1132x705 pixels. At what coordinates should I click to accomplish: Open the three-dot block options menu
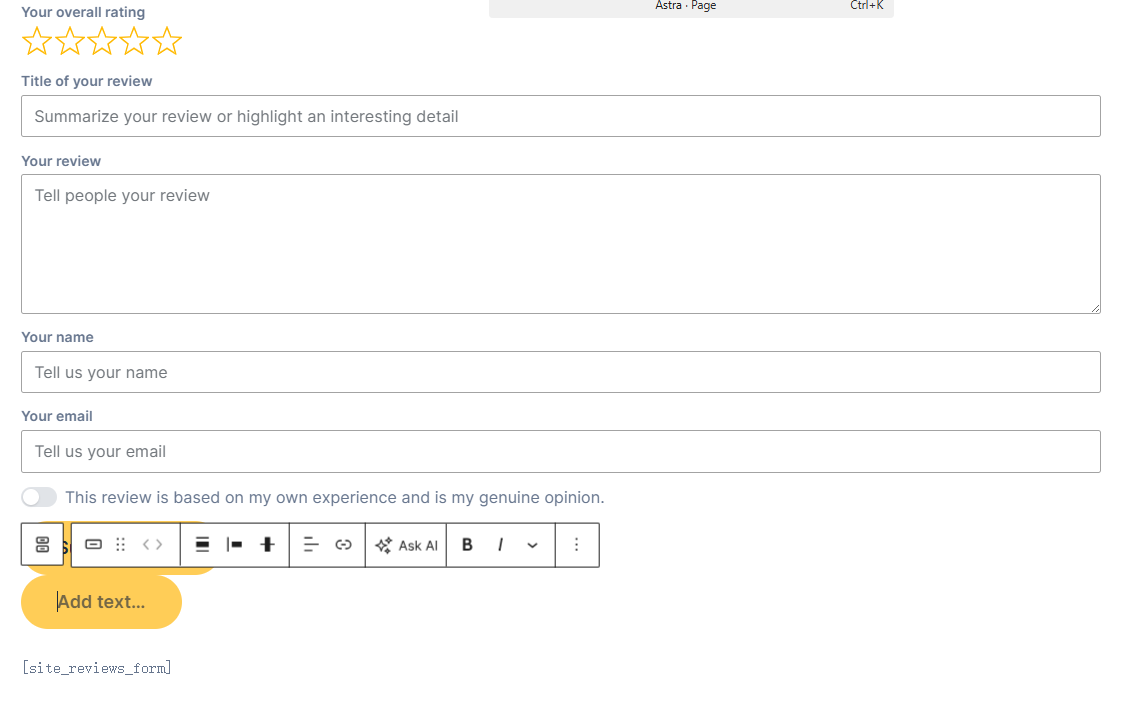pos(577,544)
